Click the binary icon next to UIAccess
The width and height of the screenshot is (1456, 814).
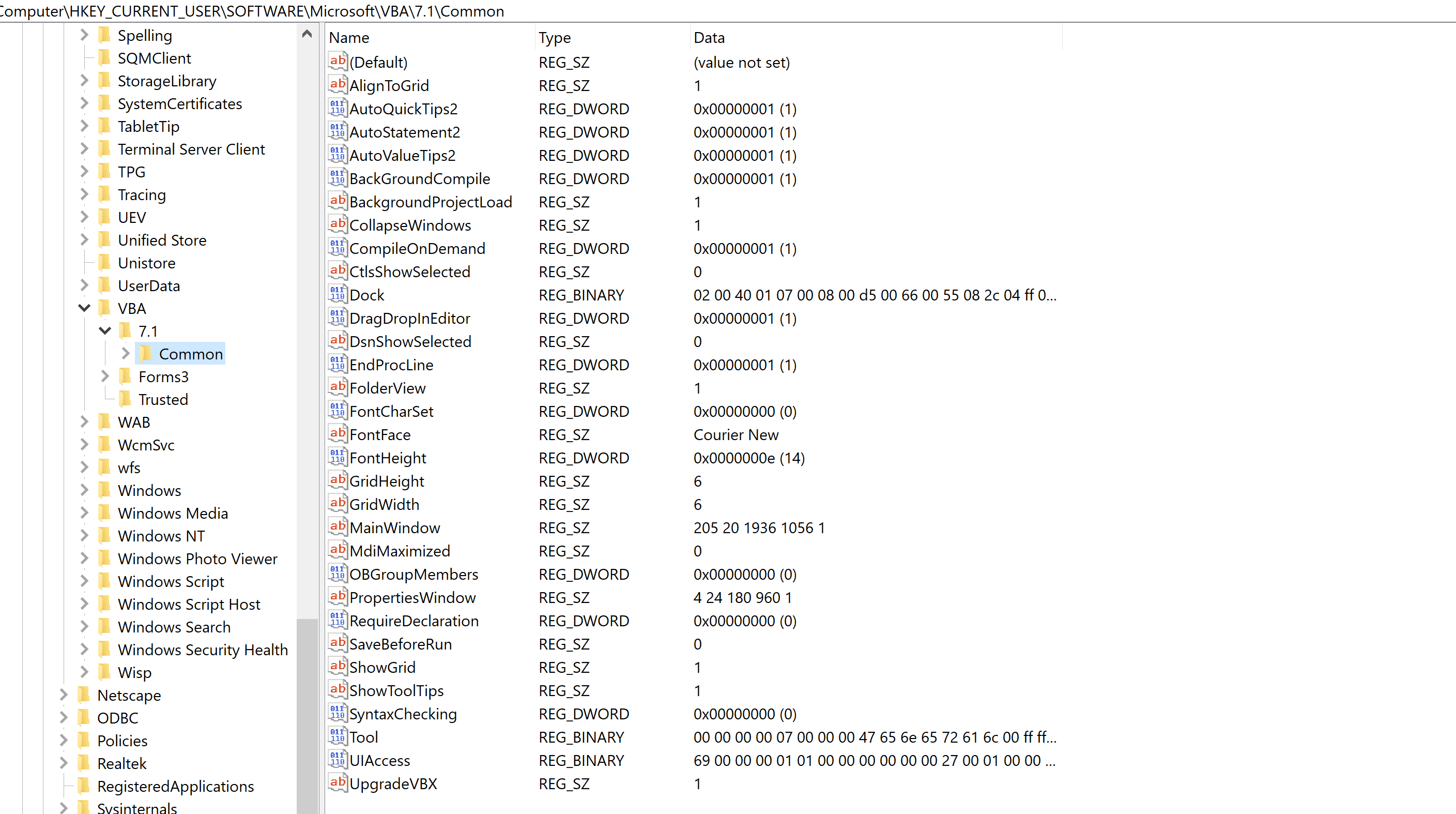click(x=338, y=760)
